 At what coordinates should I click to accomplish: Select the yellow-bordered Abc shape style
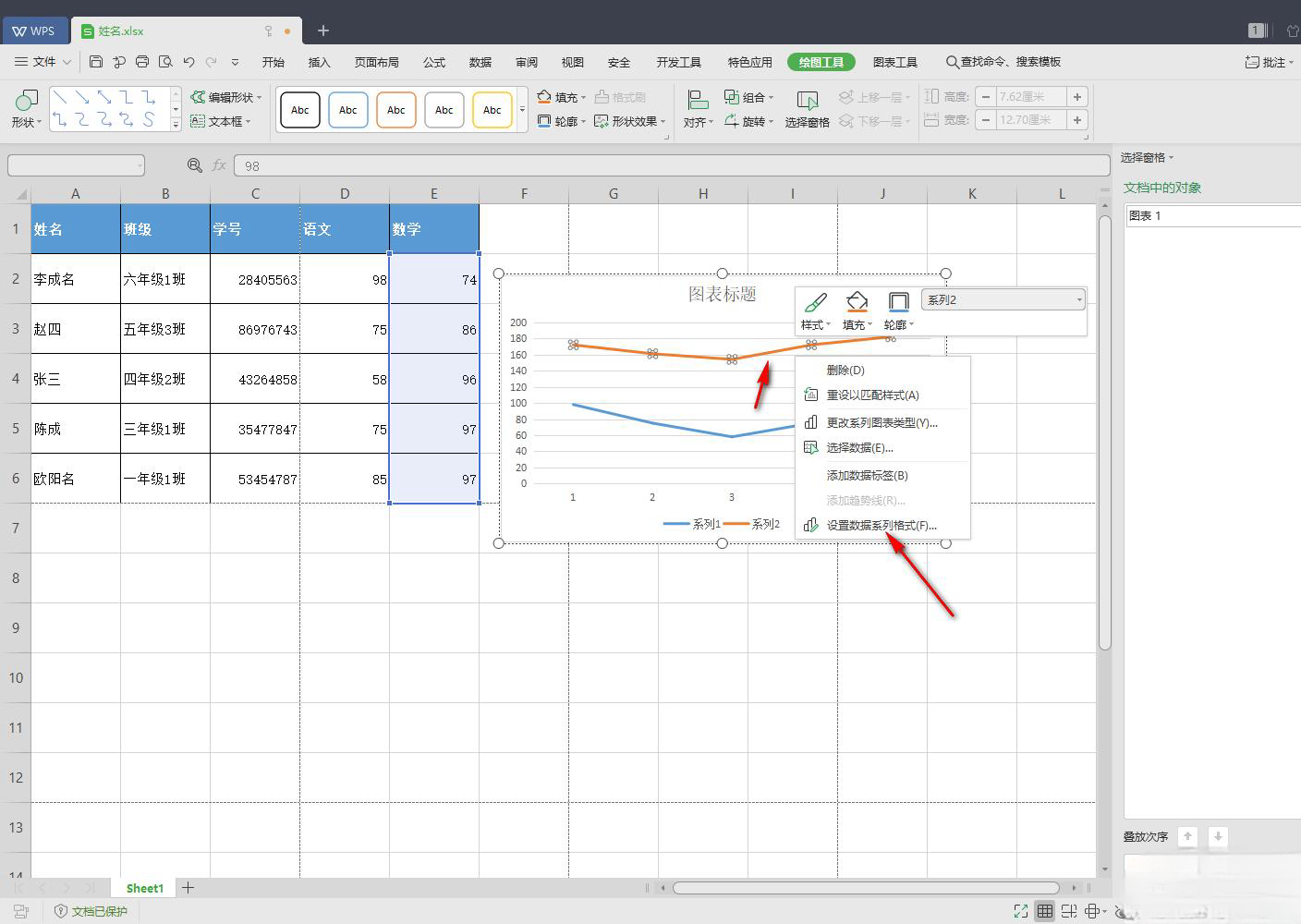click(492, 110)
